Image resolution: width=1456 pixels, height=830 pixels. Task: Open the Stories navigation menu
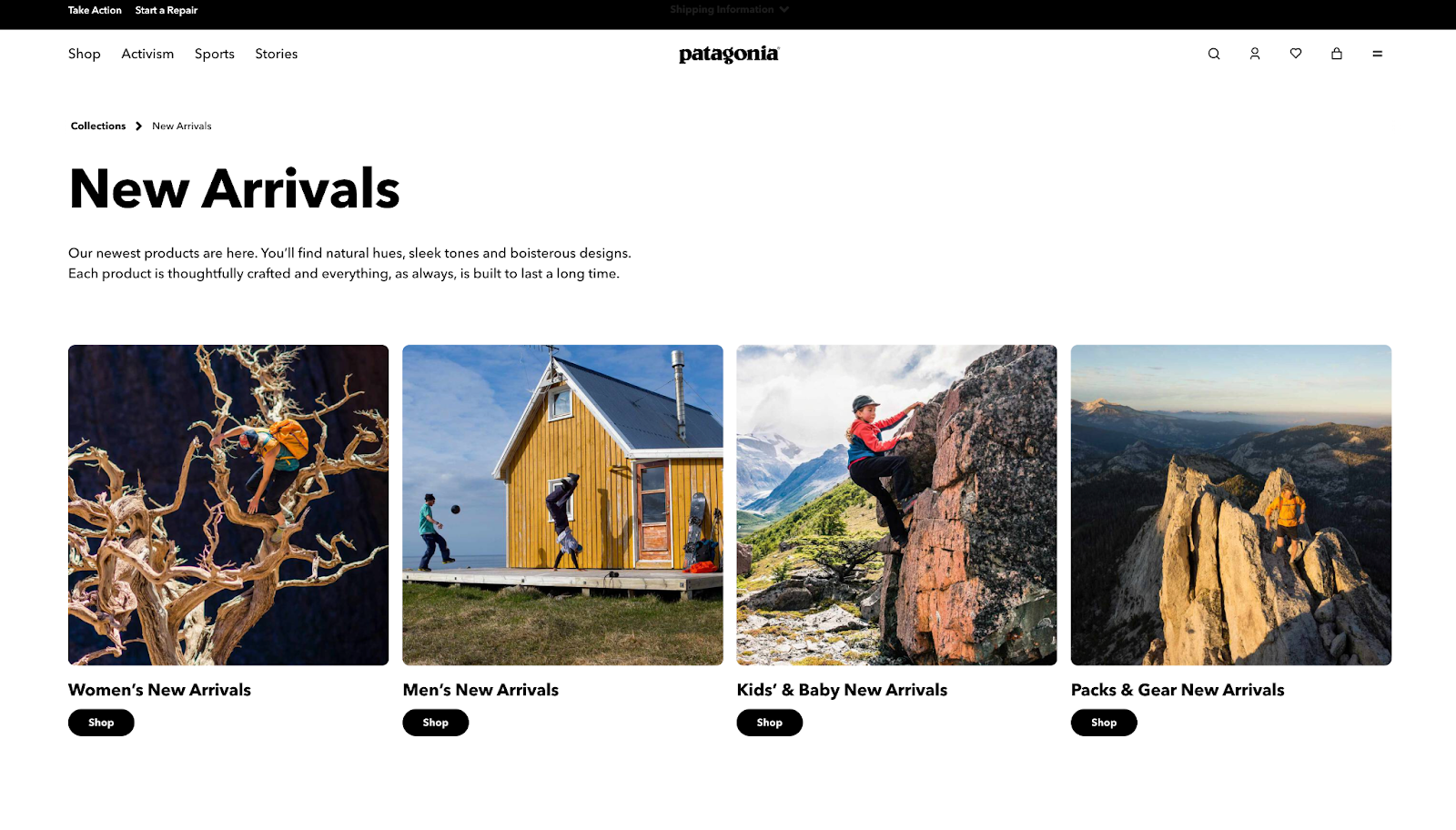[x=277, y=54]
